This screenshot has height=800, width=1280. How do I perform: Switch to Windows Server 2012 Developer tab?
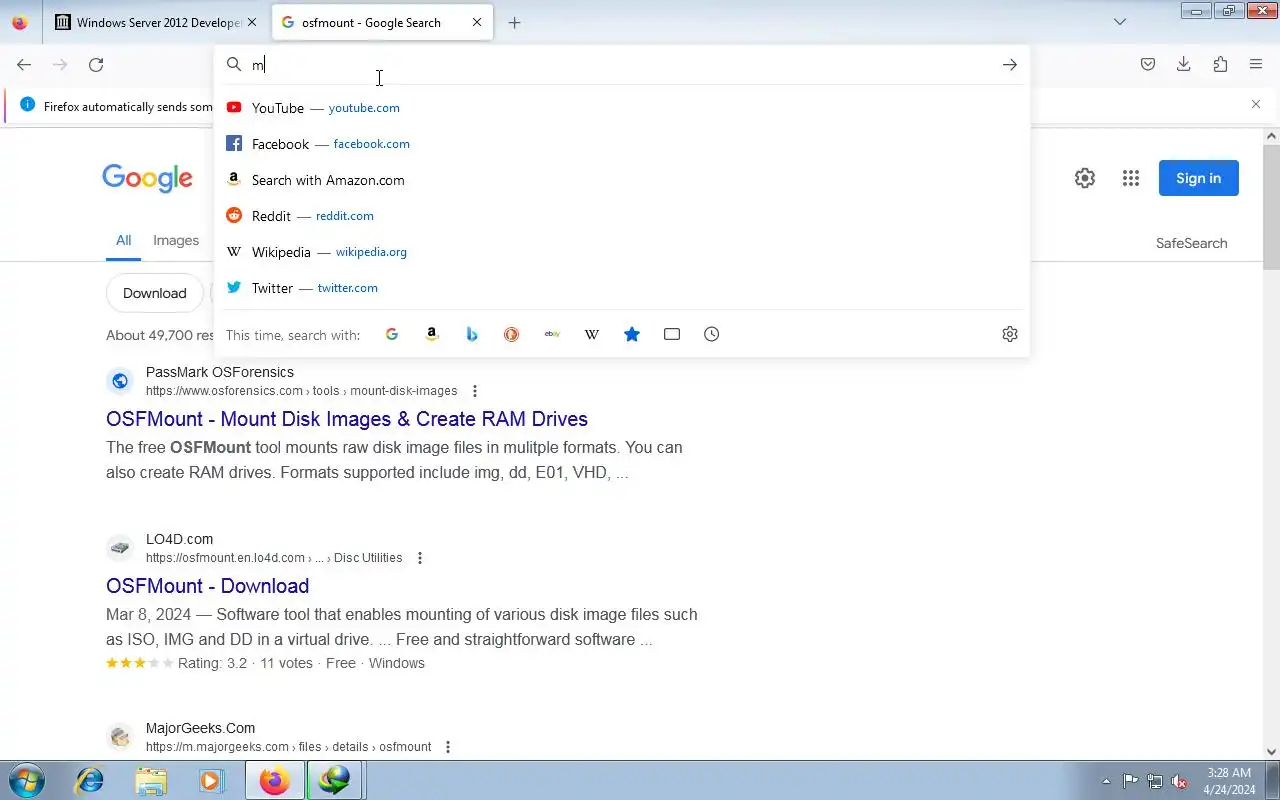click(x=156, y=22)
